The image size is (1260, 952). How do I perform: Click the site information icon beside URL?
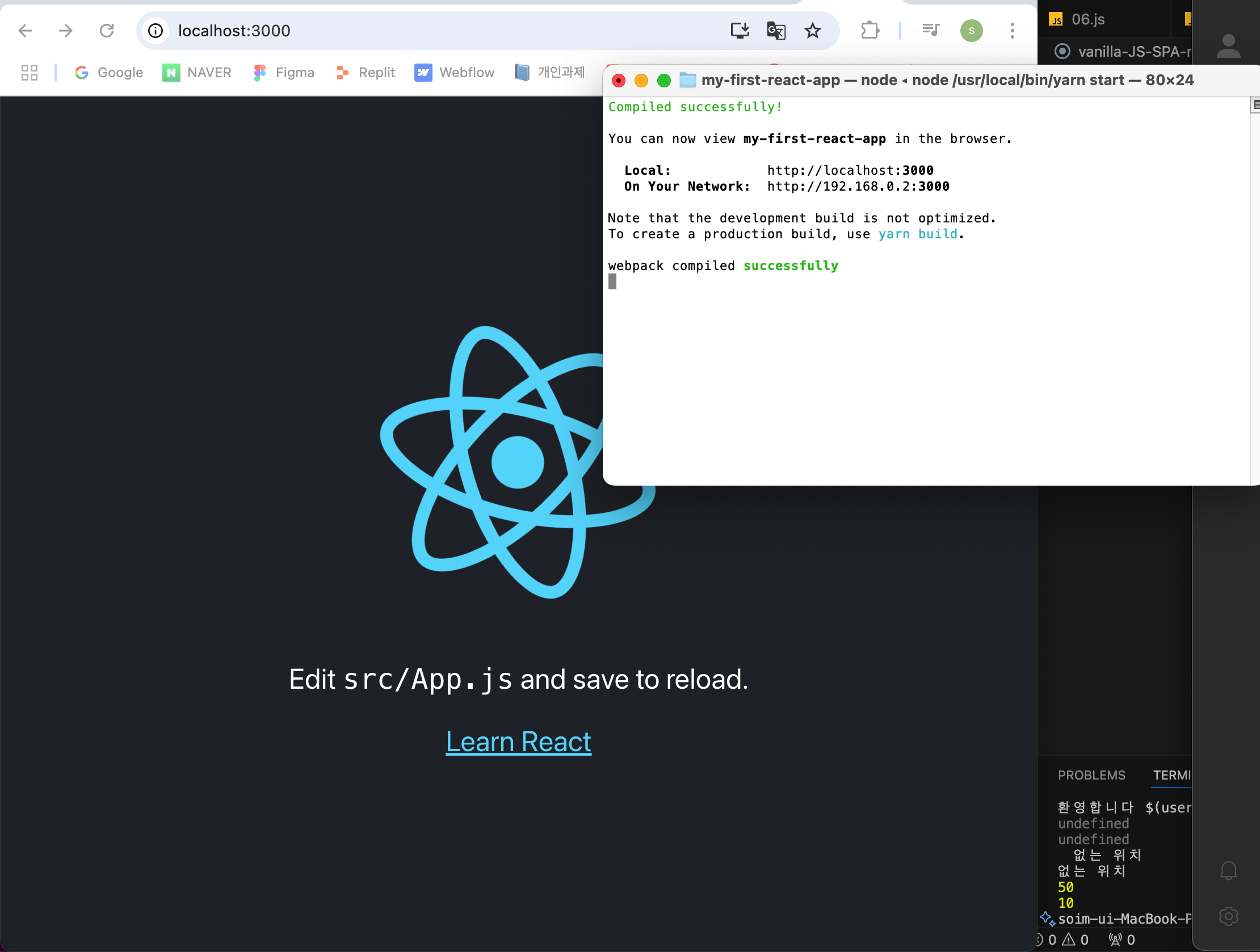click(156, 30)
